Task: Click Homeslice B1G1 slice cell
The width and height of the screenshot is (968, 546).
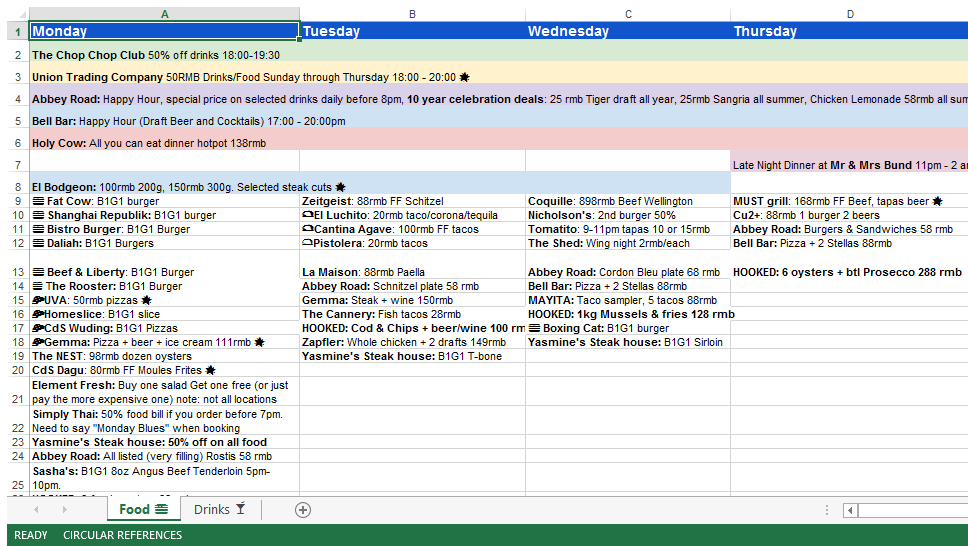Action: [x=164, y=314]
